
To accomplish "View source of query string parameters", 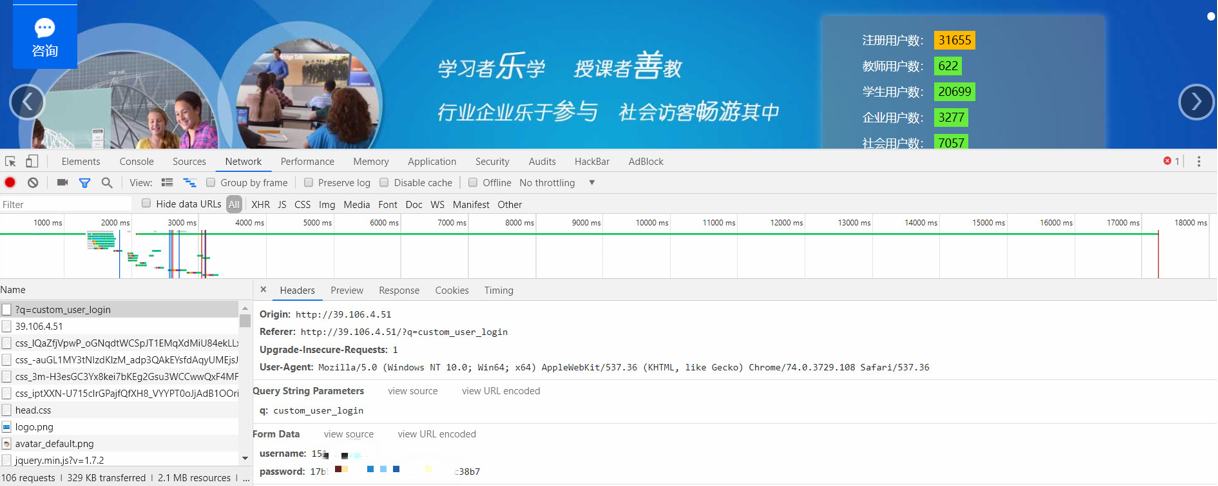I will tap(413, 391).
